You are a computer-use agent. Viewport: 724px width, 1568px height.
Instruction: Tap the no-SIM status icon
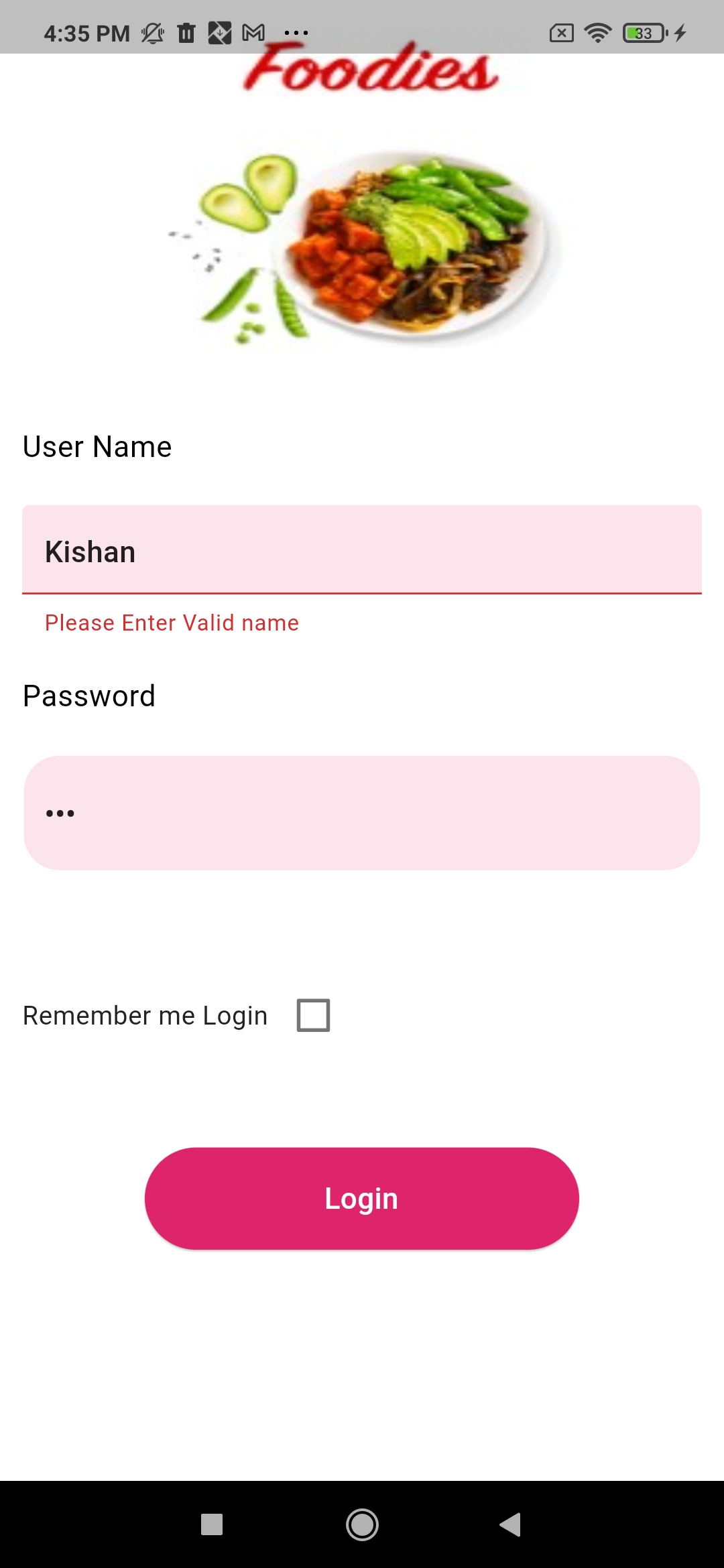[561, 32]
